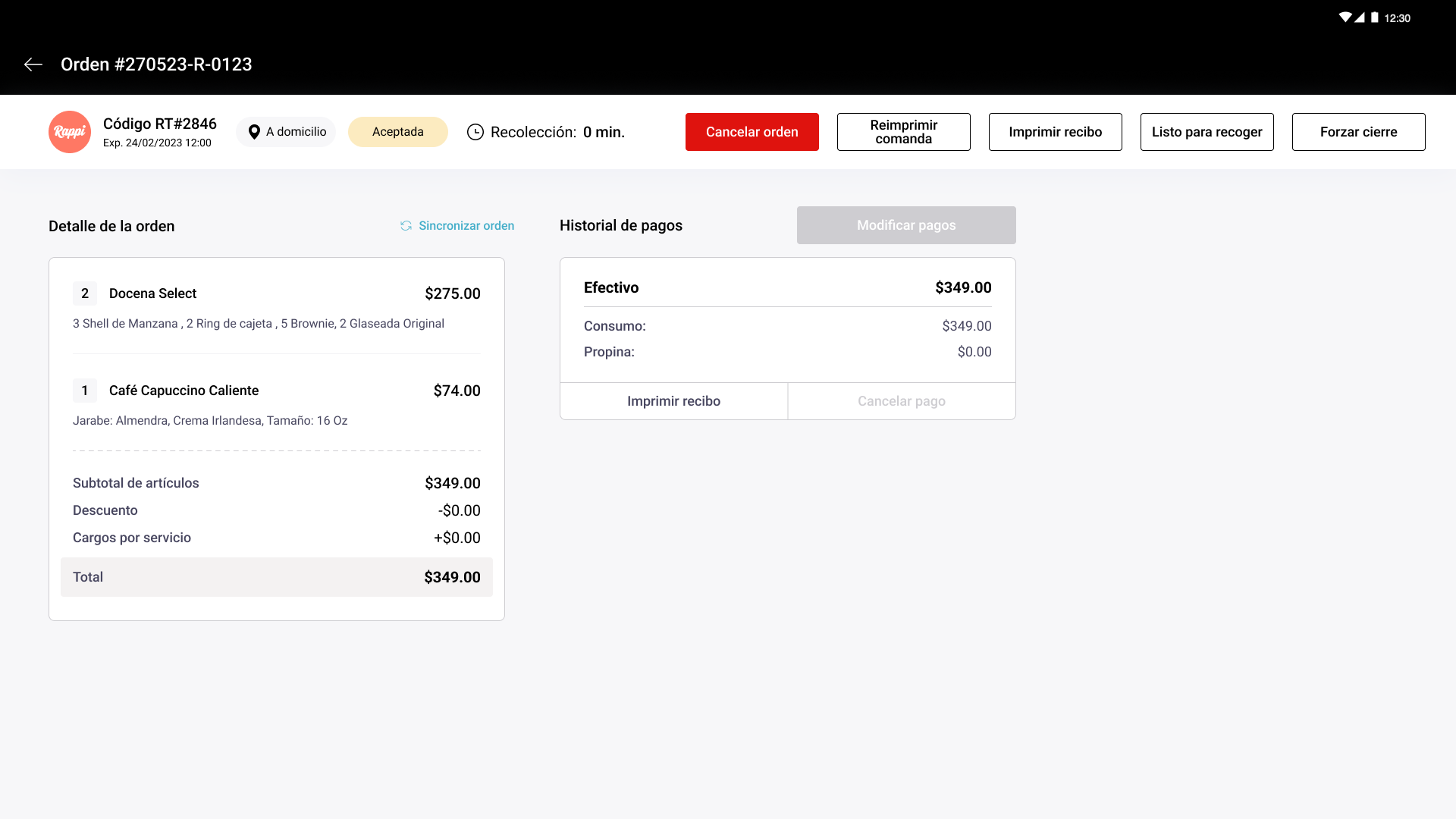Click Código RT#2846 text
Viewport: 1456px width, 819px height.
click(160, 124)
